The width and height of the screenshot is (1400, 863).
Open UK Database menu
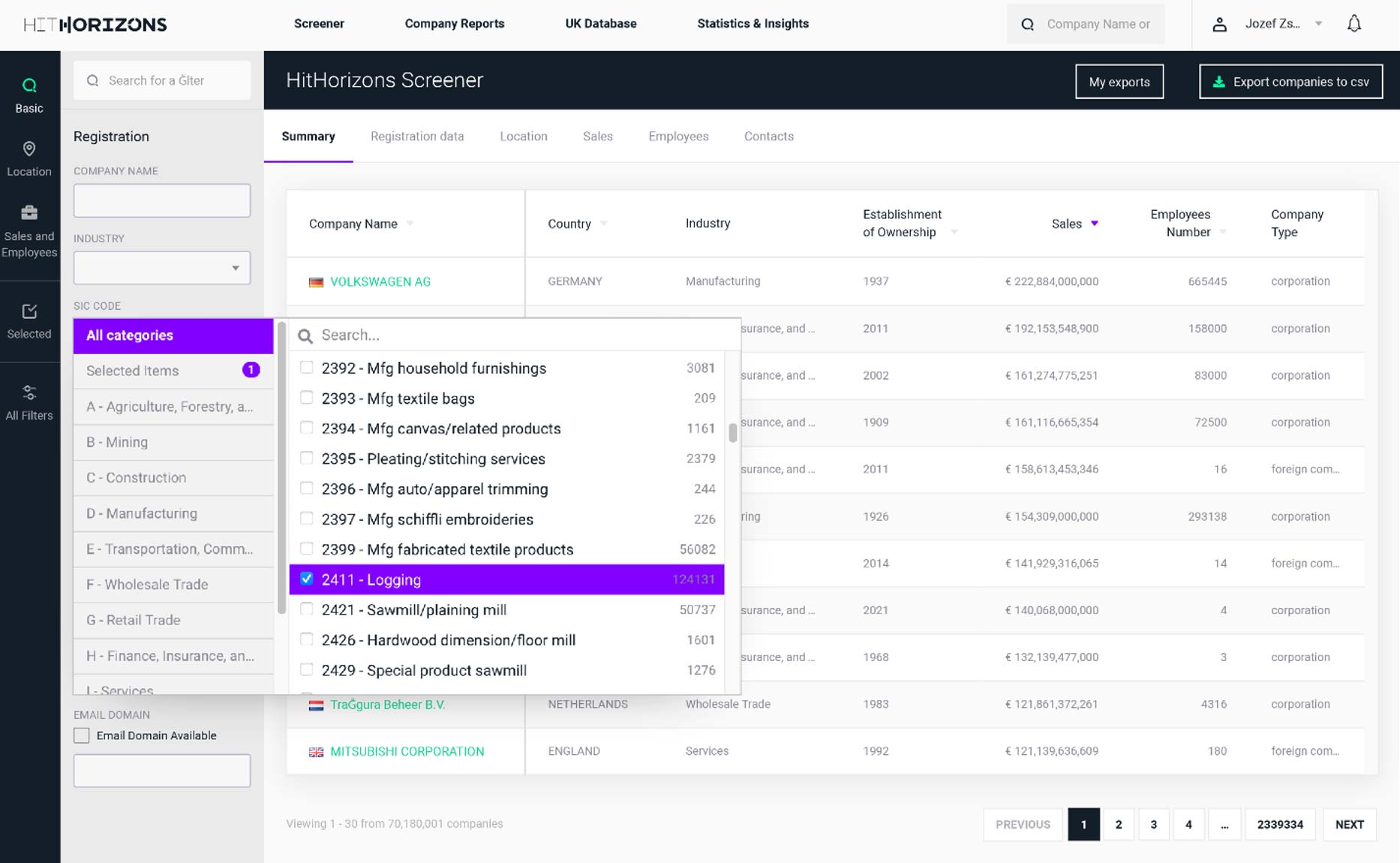click(601, 24)
